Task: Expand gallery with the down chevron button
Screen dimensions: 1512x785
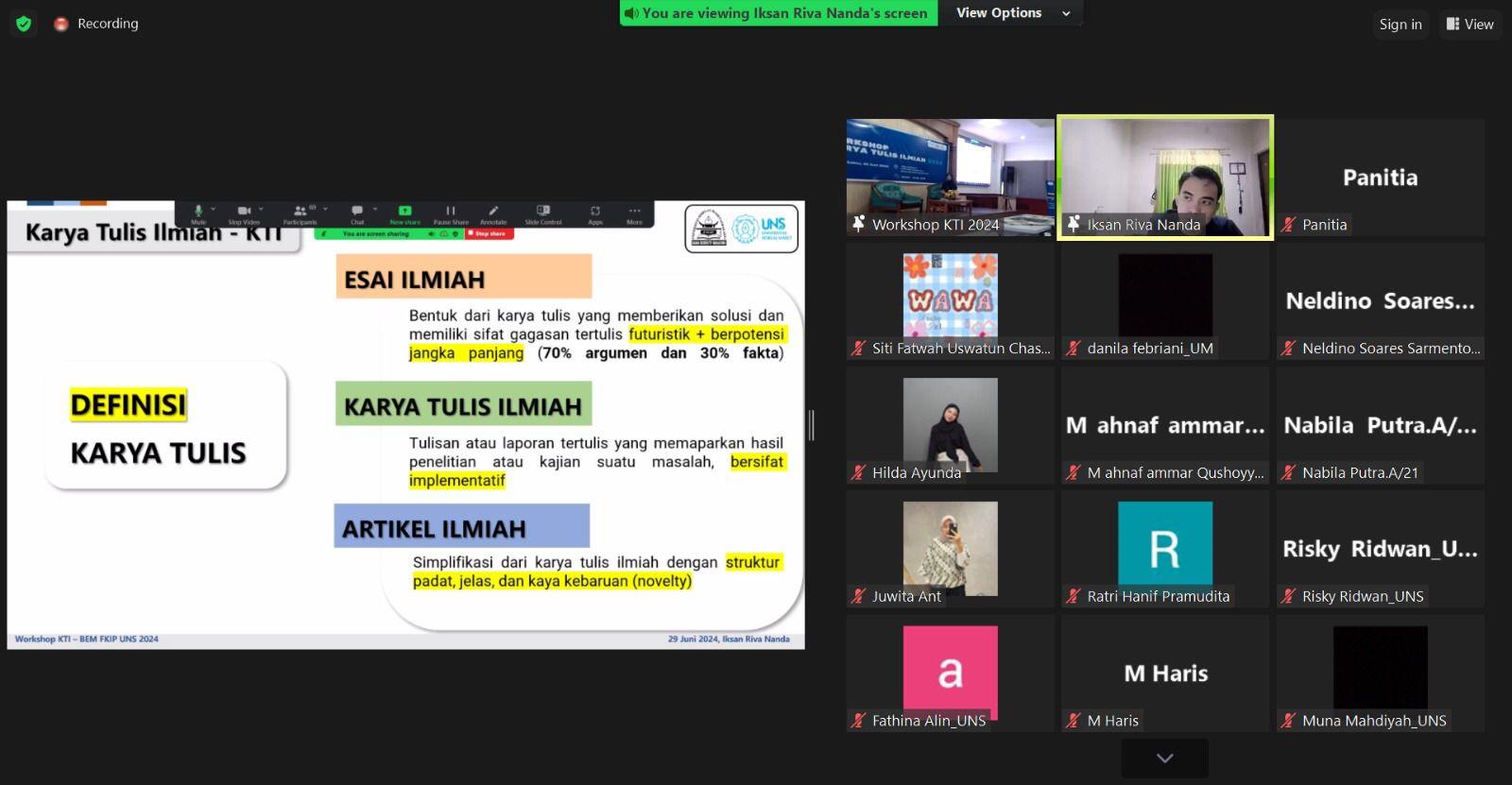Action: 1164,758
